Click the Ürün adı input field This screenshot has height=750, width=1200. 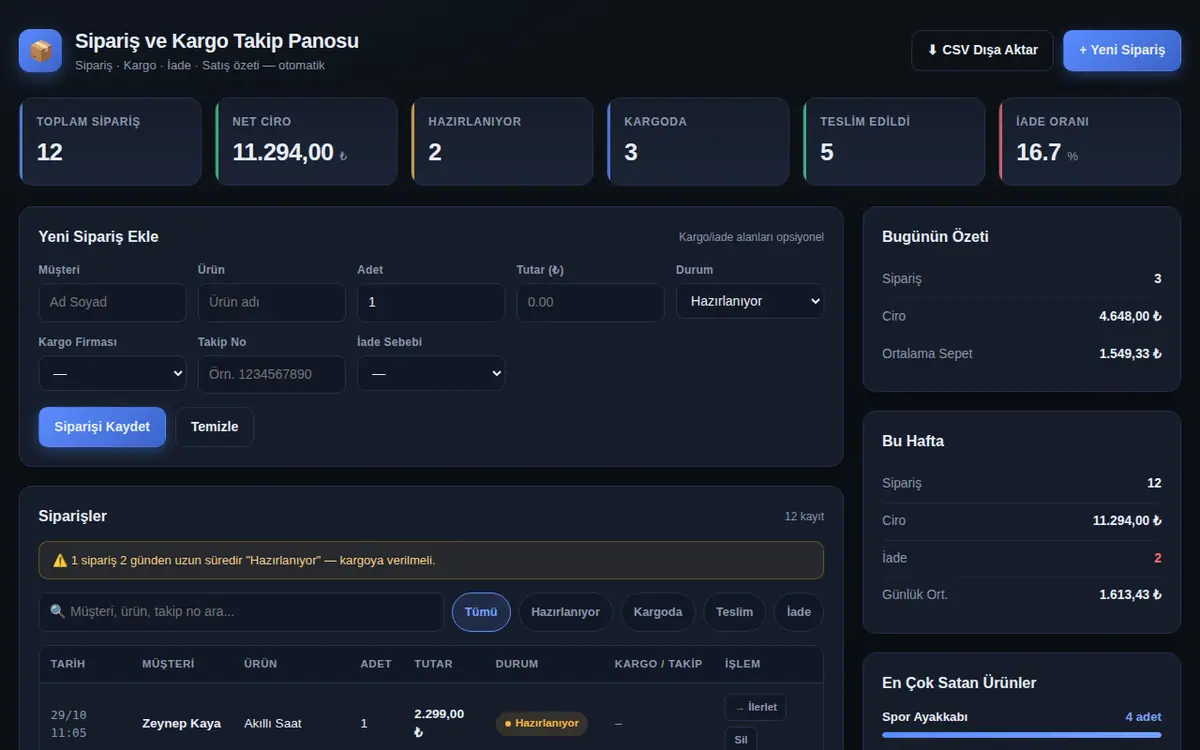click(272, 302)
